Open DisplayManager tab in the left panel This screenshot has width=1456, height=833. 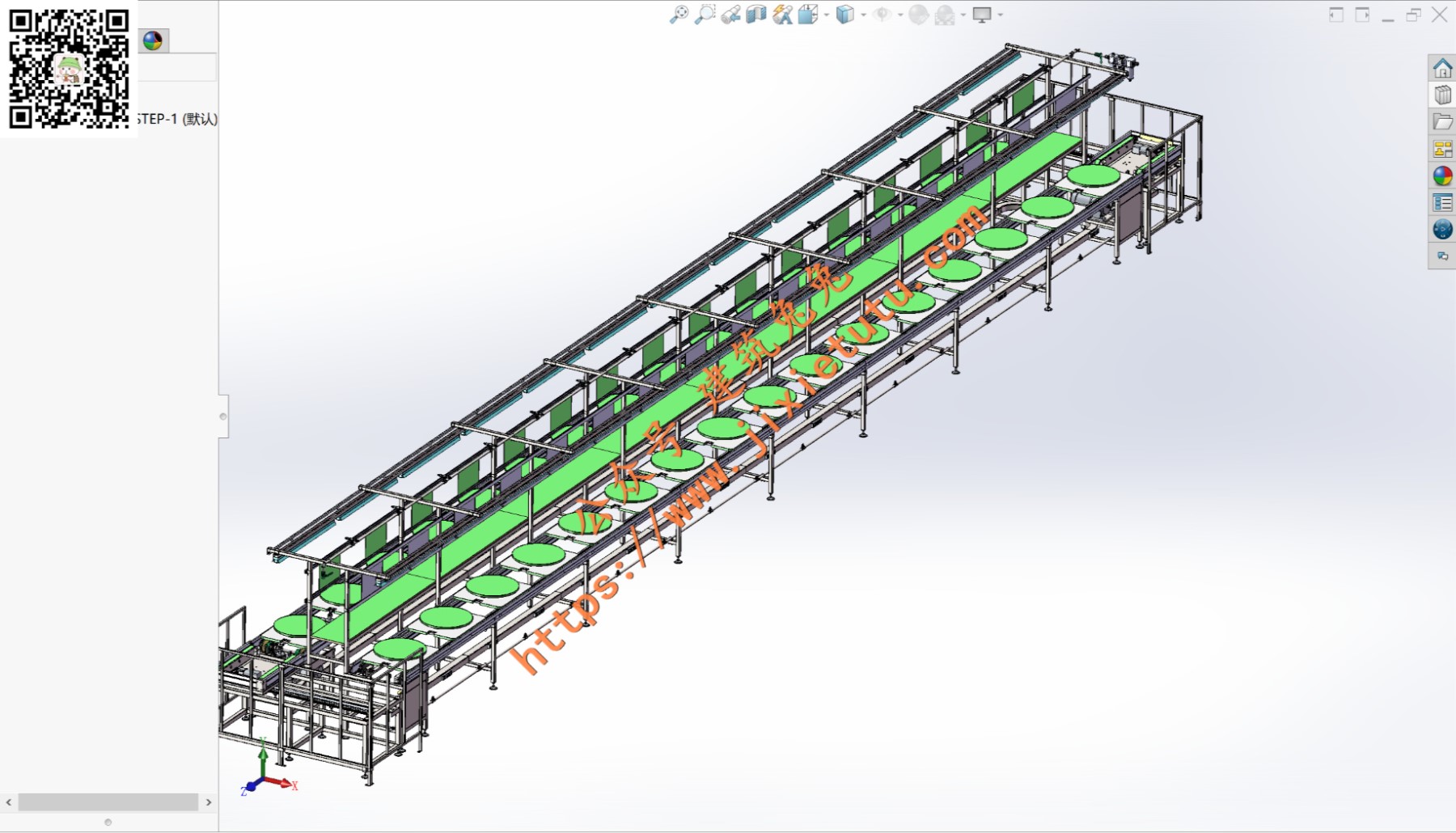pos(152,40)
